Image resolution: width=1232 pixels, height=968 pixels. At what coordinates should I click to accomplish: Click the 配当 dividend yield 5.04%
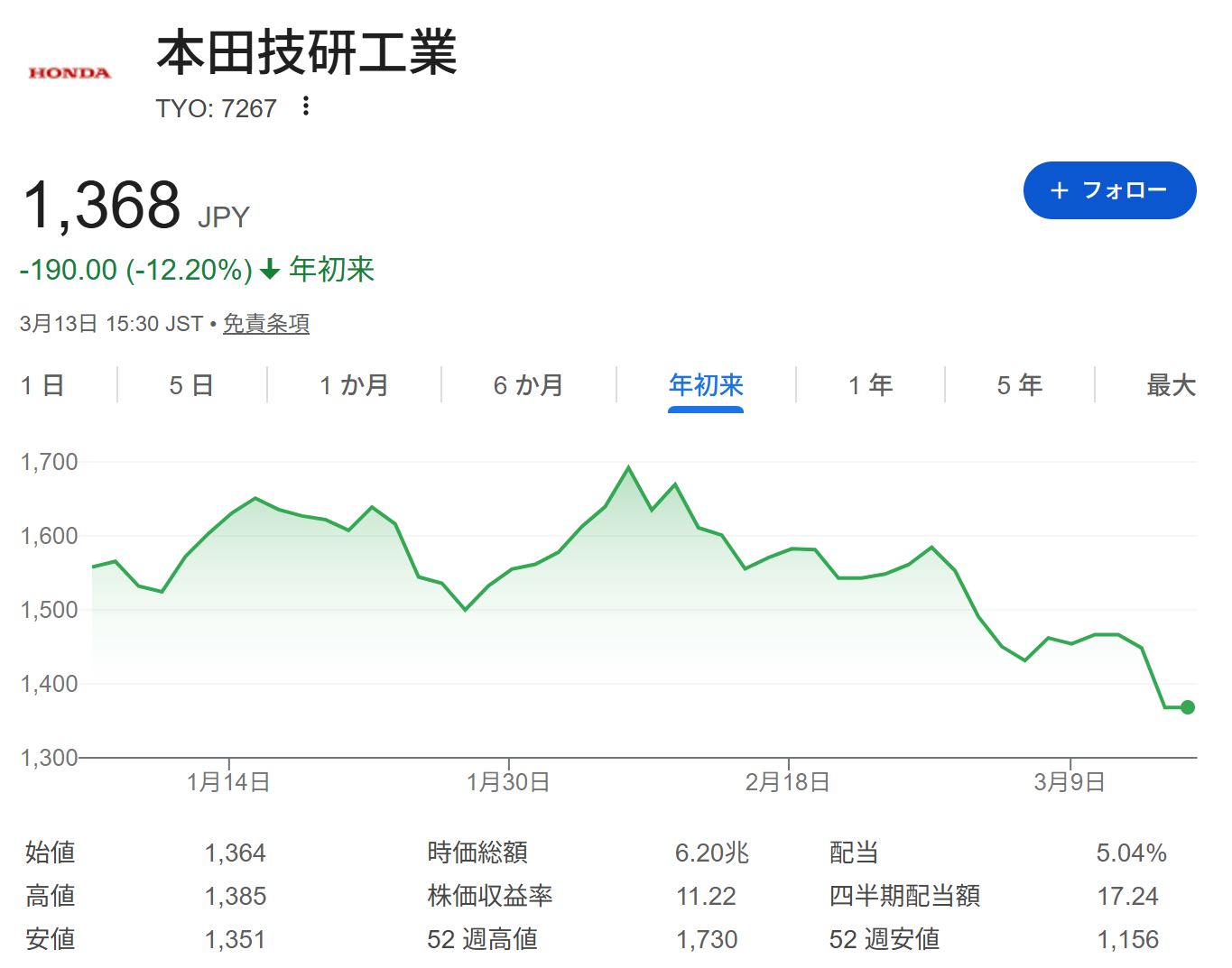click(x=1131, y=853)
